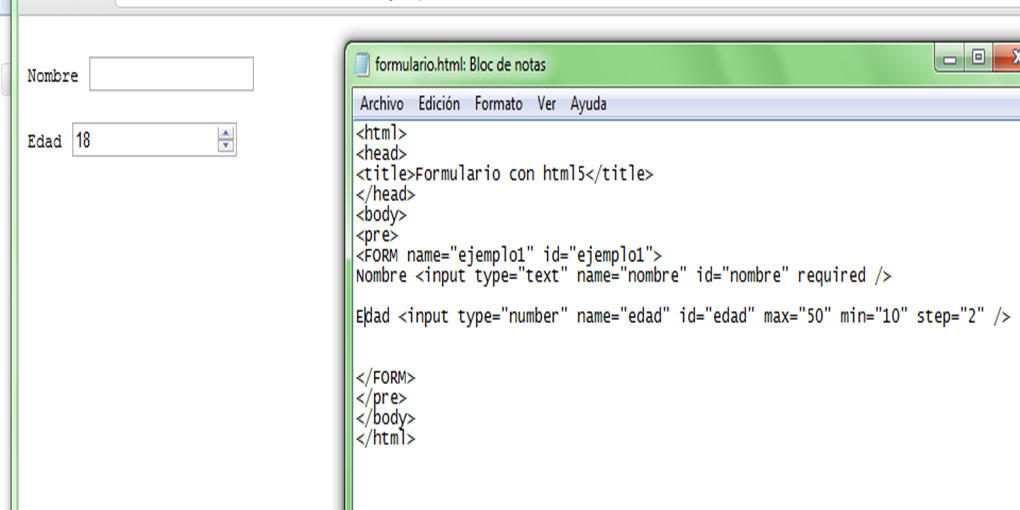Open the Formato menu
Viewport: 1020px width, 510px height.
click(498, 104)
